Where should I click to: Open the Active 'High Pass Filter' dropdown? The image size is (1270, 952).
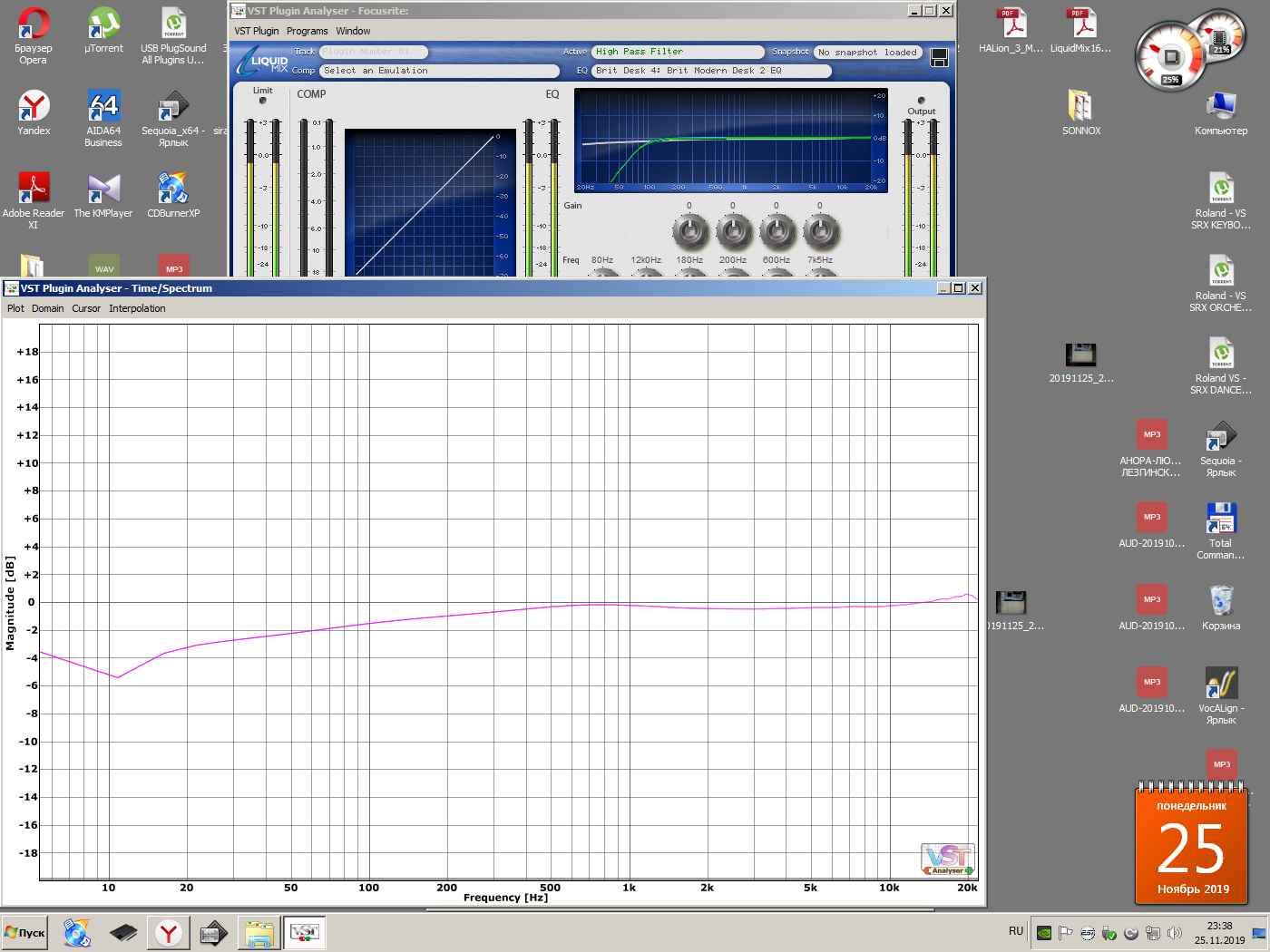tap(679, 52)
